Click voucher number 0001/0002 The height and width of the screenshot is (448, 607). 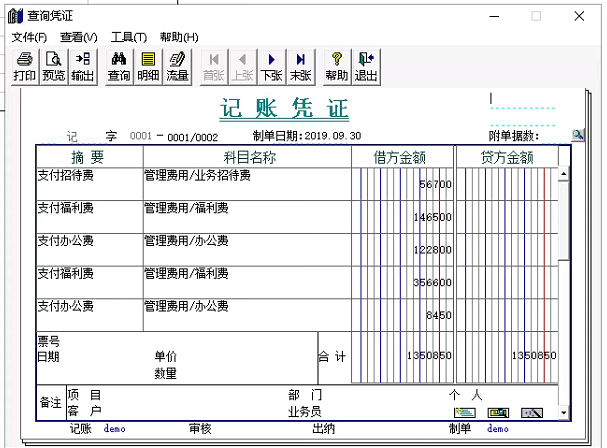[x=193, y=137]
